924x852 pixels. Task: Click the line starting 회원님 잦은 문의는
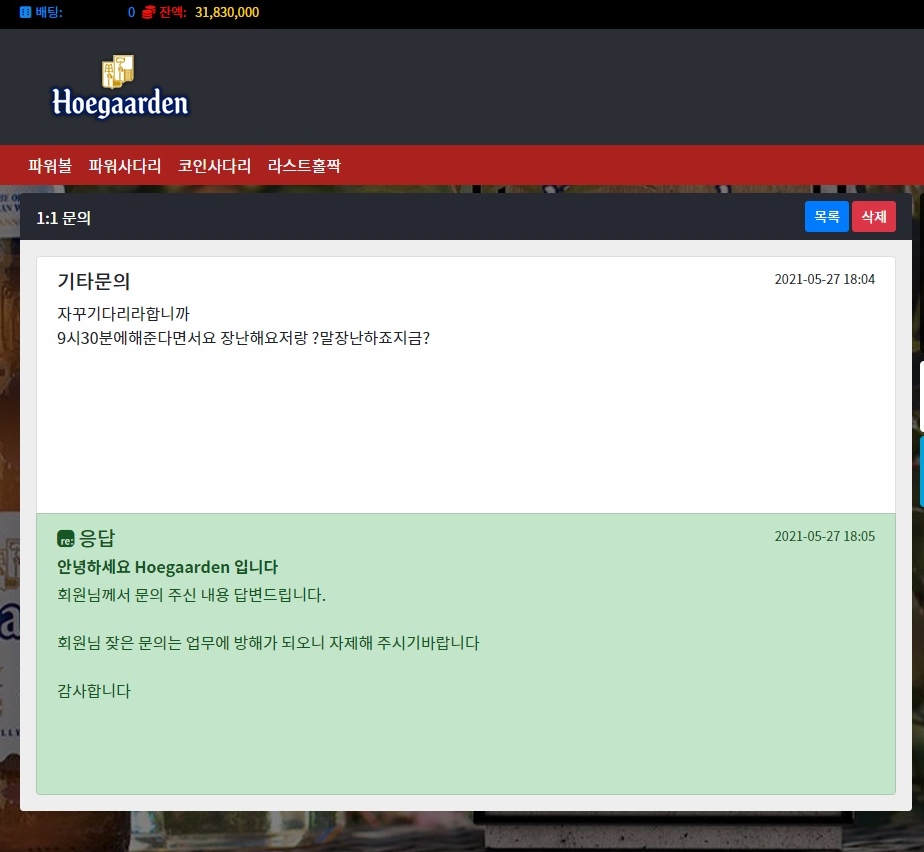[268, 643]
